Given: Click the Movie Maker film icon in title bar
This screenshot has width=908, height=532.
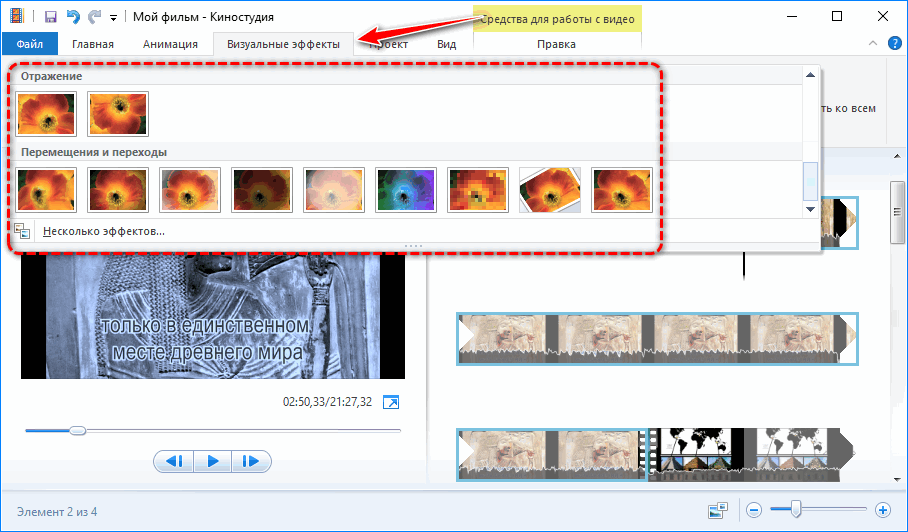Looking at the screenshot, I should (17, 16).
